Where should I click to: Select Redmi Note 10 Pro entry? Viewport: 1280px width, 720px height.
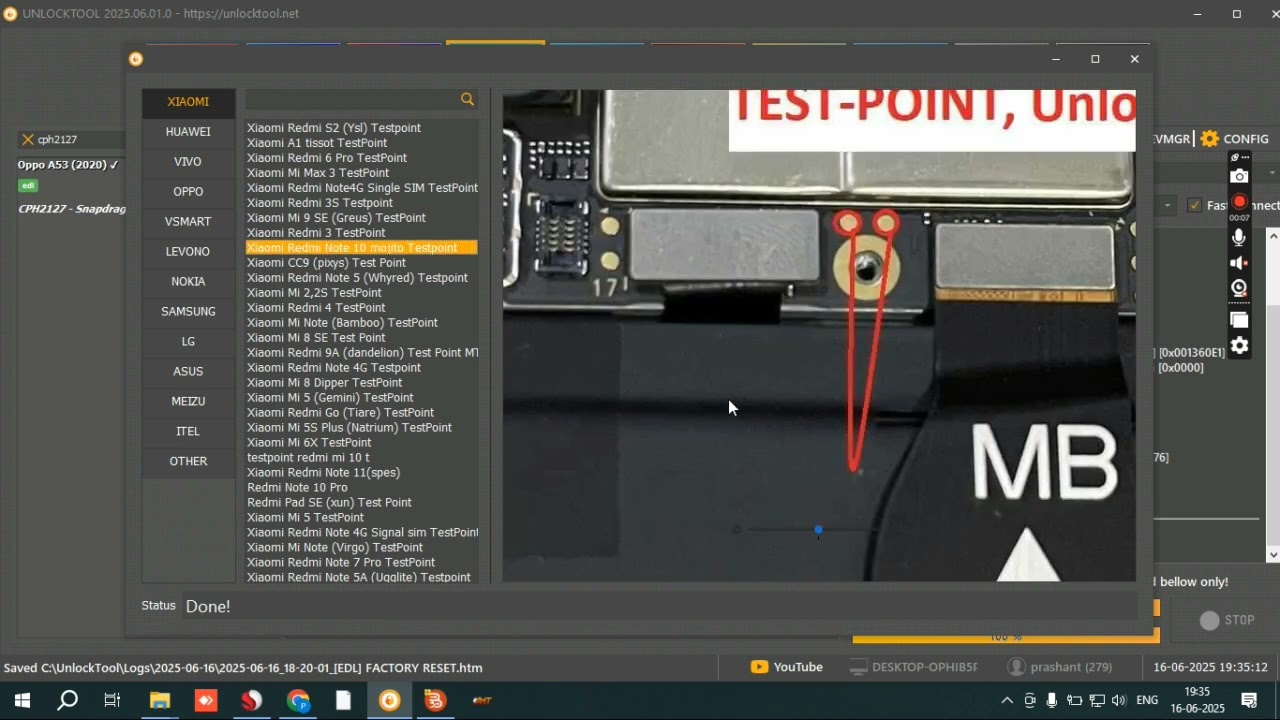tap(297, 488)
